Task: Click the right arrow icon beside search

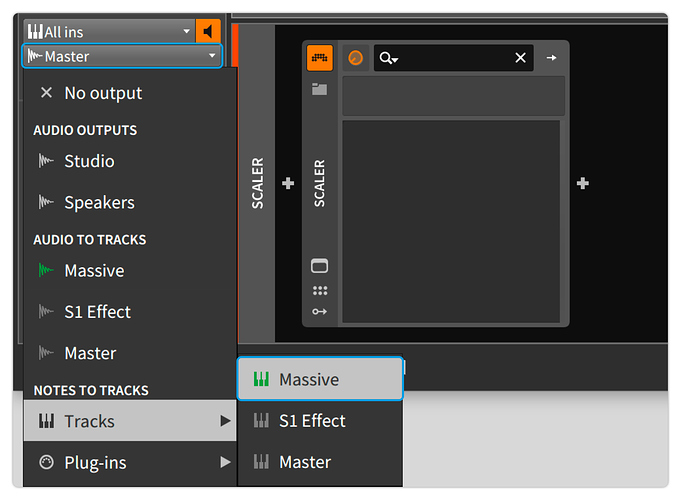Action: click(x=551, y=58)
